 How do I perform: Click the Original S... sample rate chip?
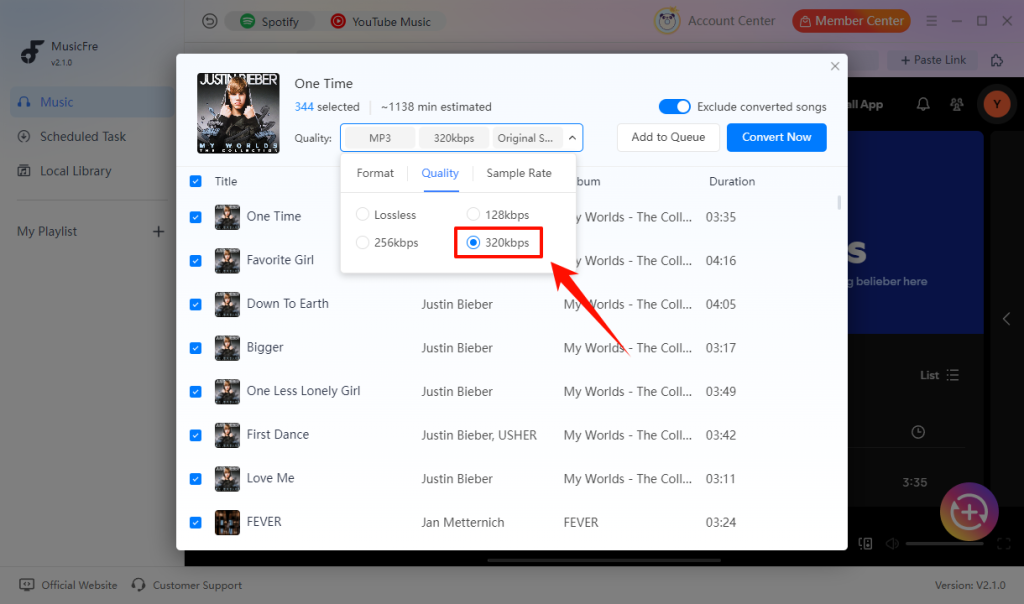526,138
